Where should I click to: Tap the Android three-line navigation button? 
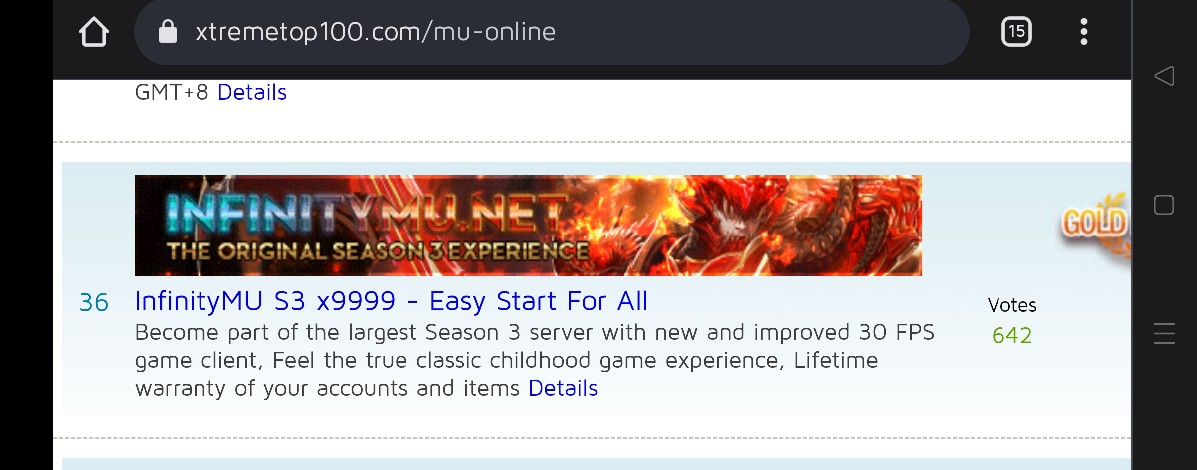click(x=1164, y=333)
